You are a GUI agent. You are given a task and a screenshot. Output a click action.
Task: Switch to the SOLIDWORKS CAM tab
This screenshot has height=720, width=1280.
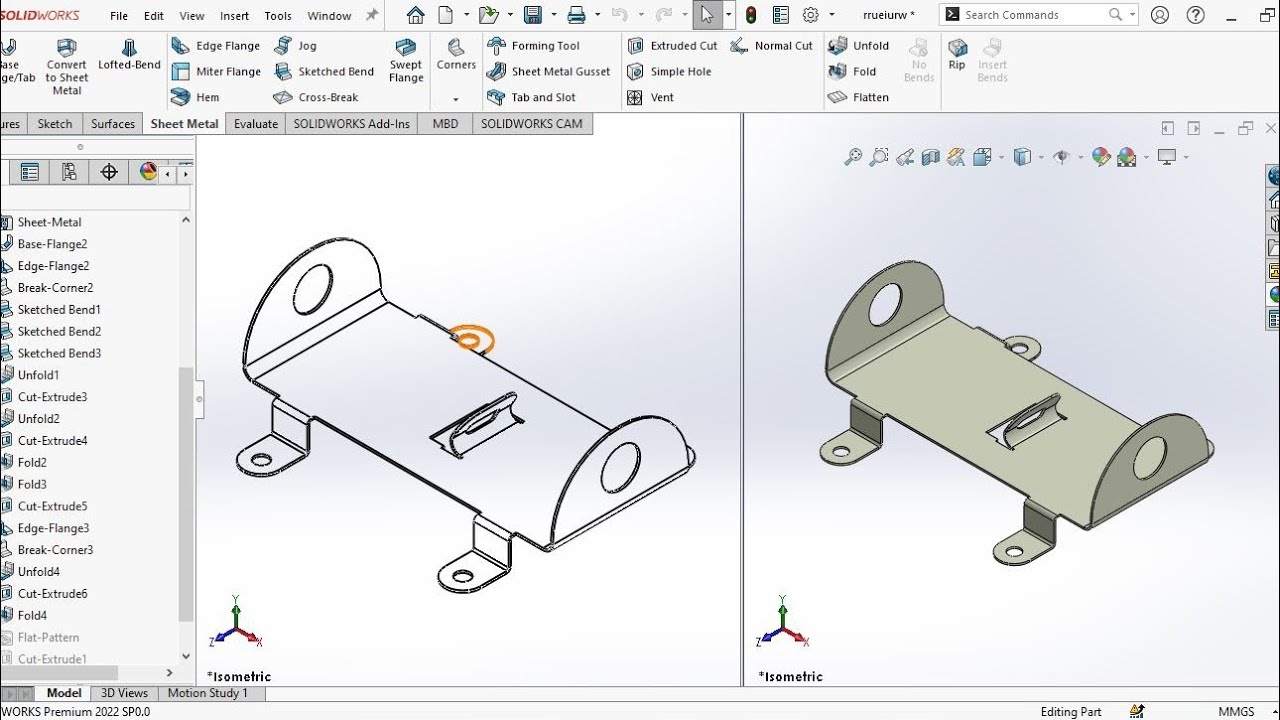click(x=532, y=124)
